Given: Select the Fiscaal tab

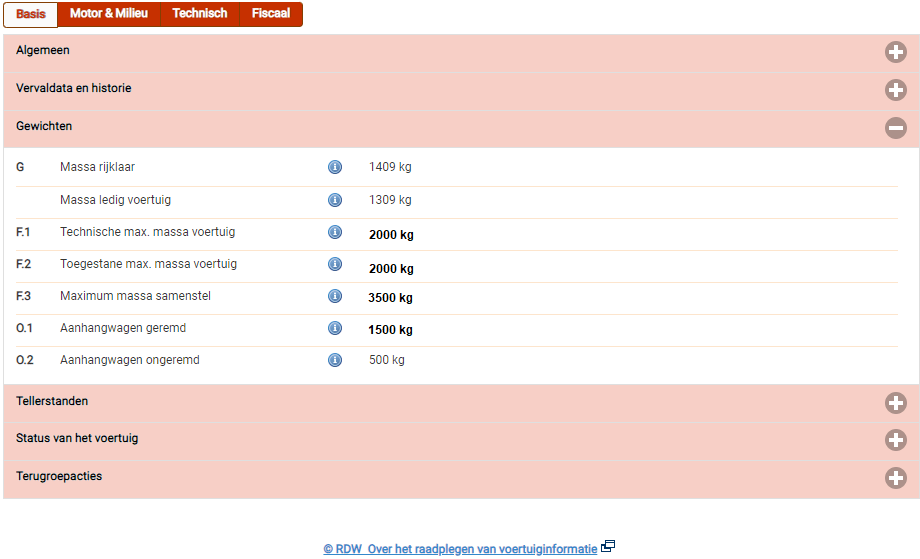Looking at the screenshot, I should pos(271,14).
